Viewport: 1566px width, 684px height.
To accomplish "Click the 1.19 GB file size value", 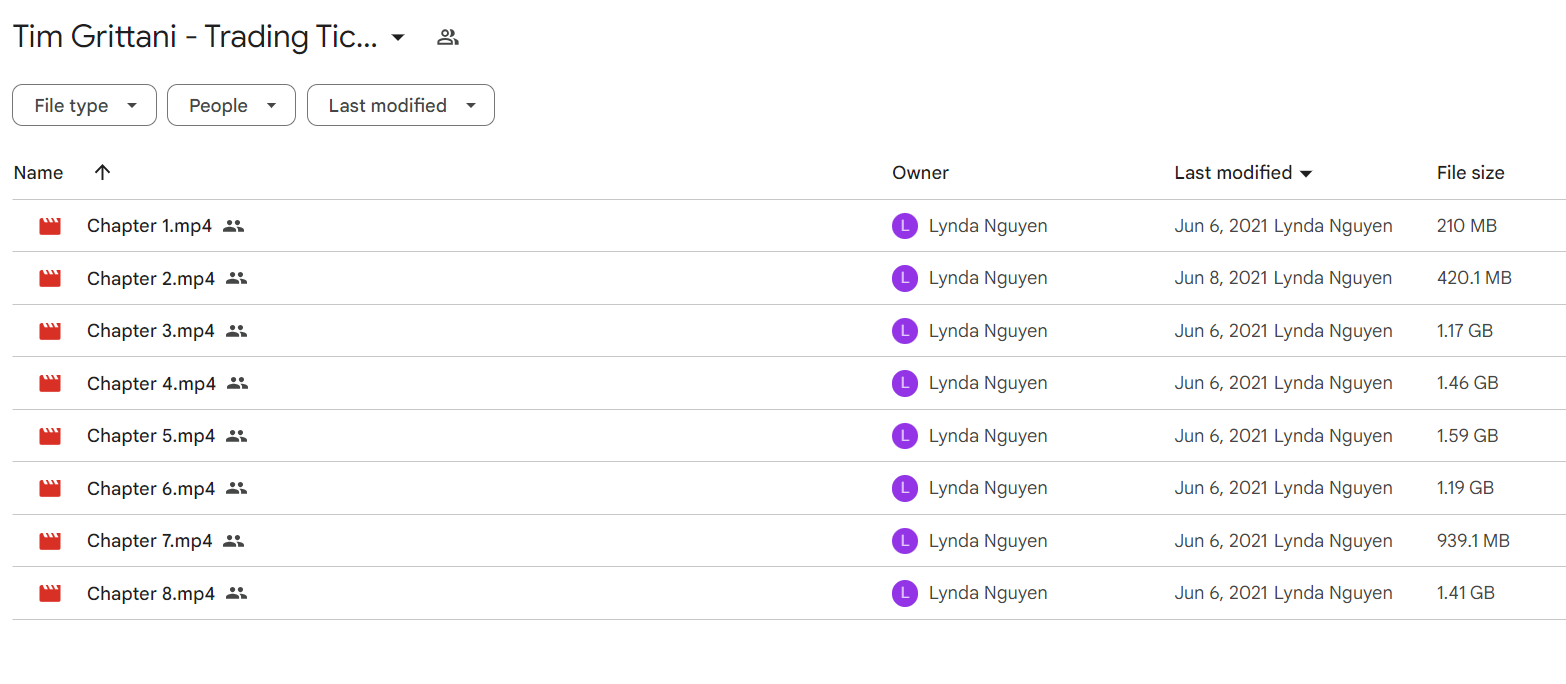I will point(1465,488).
